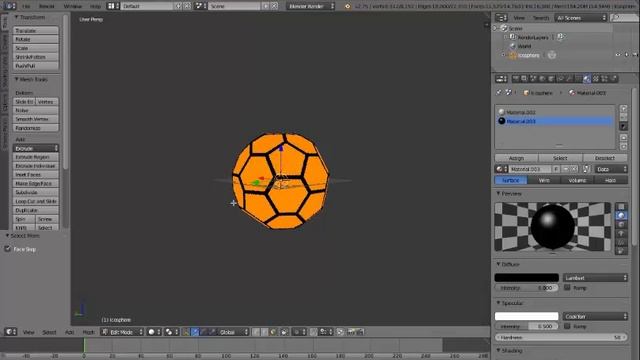Open the material Data link dropdown
This screenshot has width=640, height=360.
pyautogui.click(x=611, y=169)
